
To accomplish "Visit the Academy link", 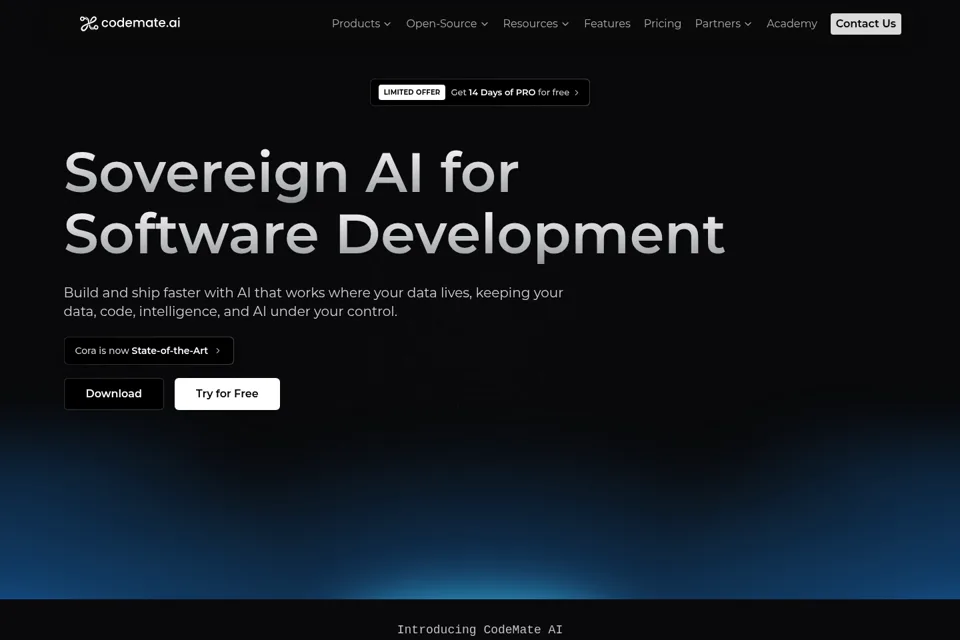I will [792, 23].
